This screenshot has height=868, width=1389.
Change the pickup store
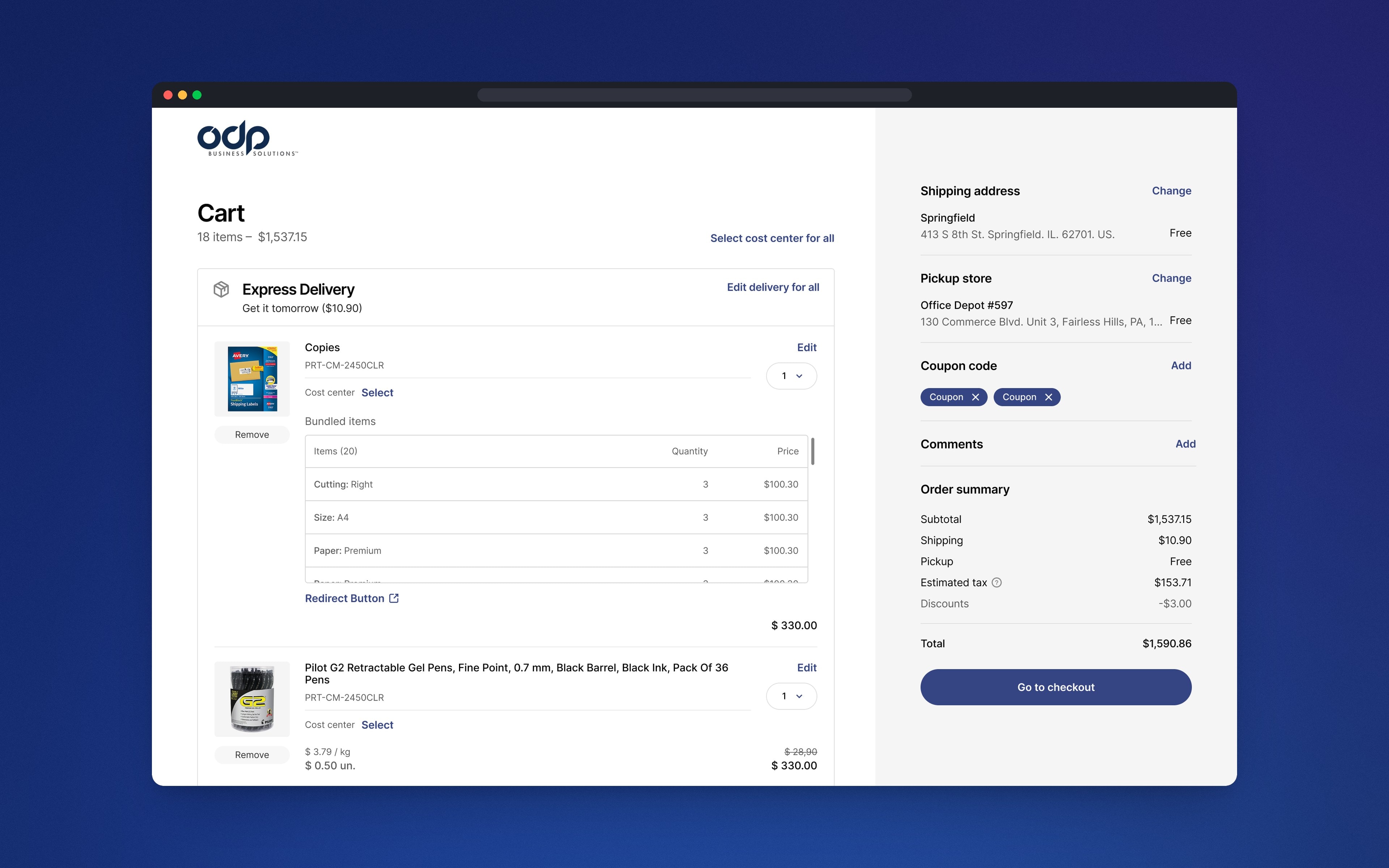pos(1172,278)
